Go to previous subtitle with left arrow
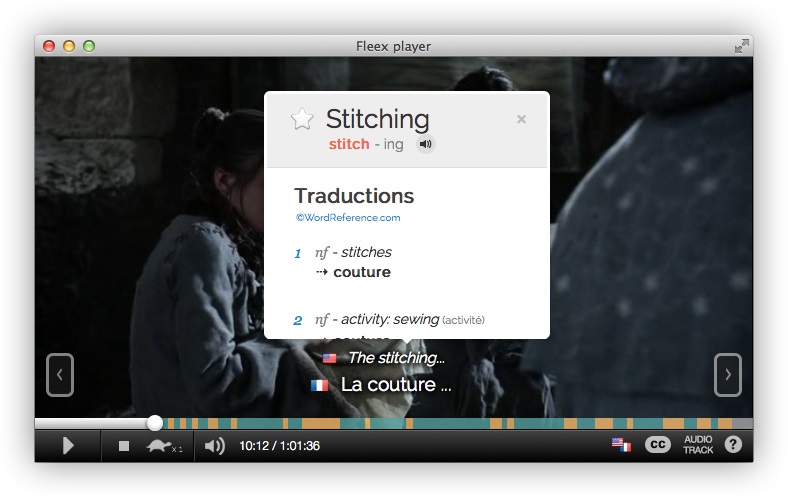The image size is (788, 497). pos(60,375)
